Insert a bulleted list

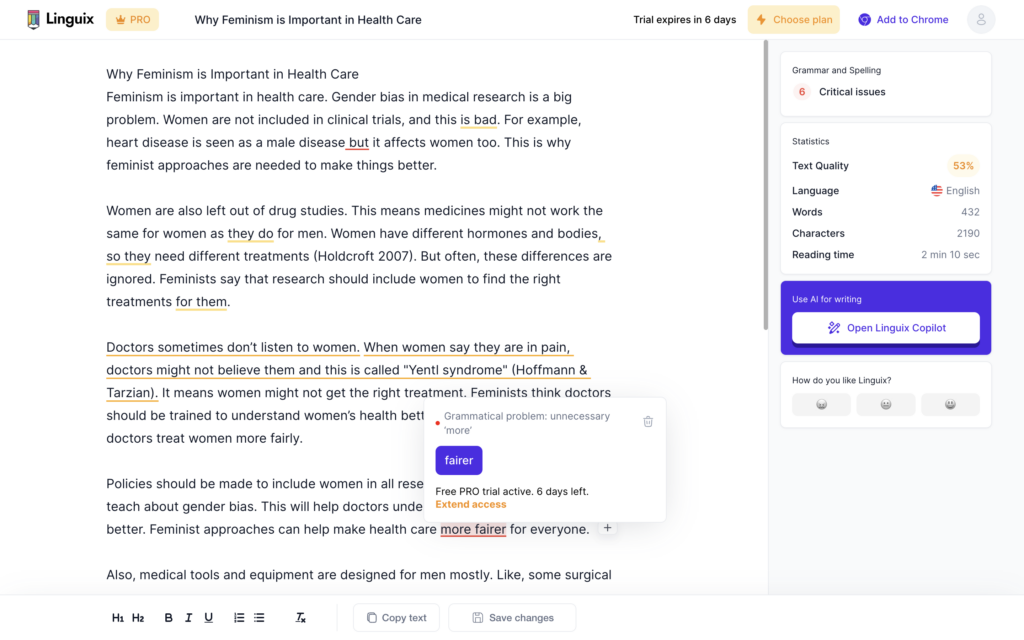click(x=258, y=617)
